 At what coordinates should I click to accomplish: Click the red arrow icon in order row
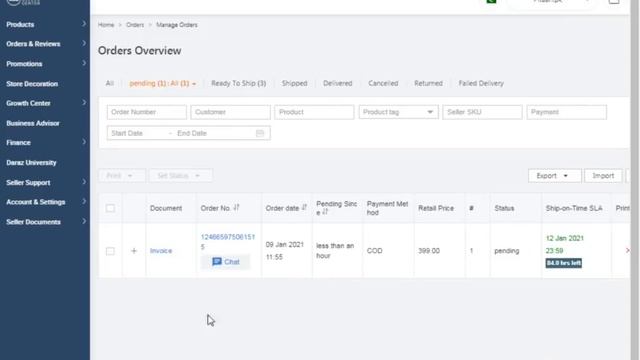tap(627, 251)
